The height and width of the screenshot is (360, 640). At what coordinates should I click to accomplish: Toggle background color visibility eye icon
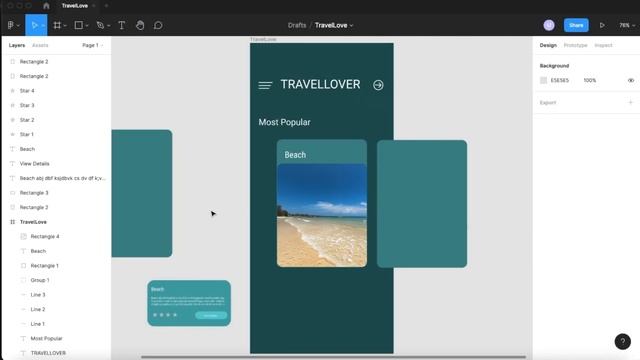pos(631,80)
